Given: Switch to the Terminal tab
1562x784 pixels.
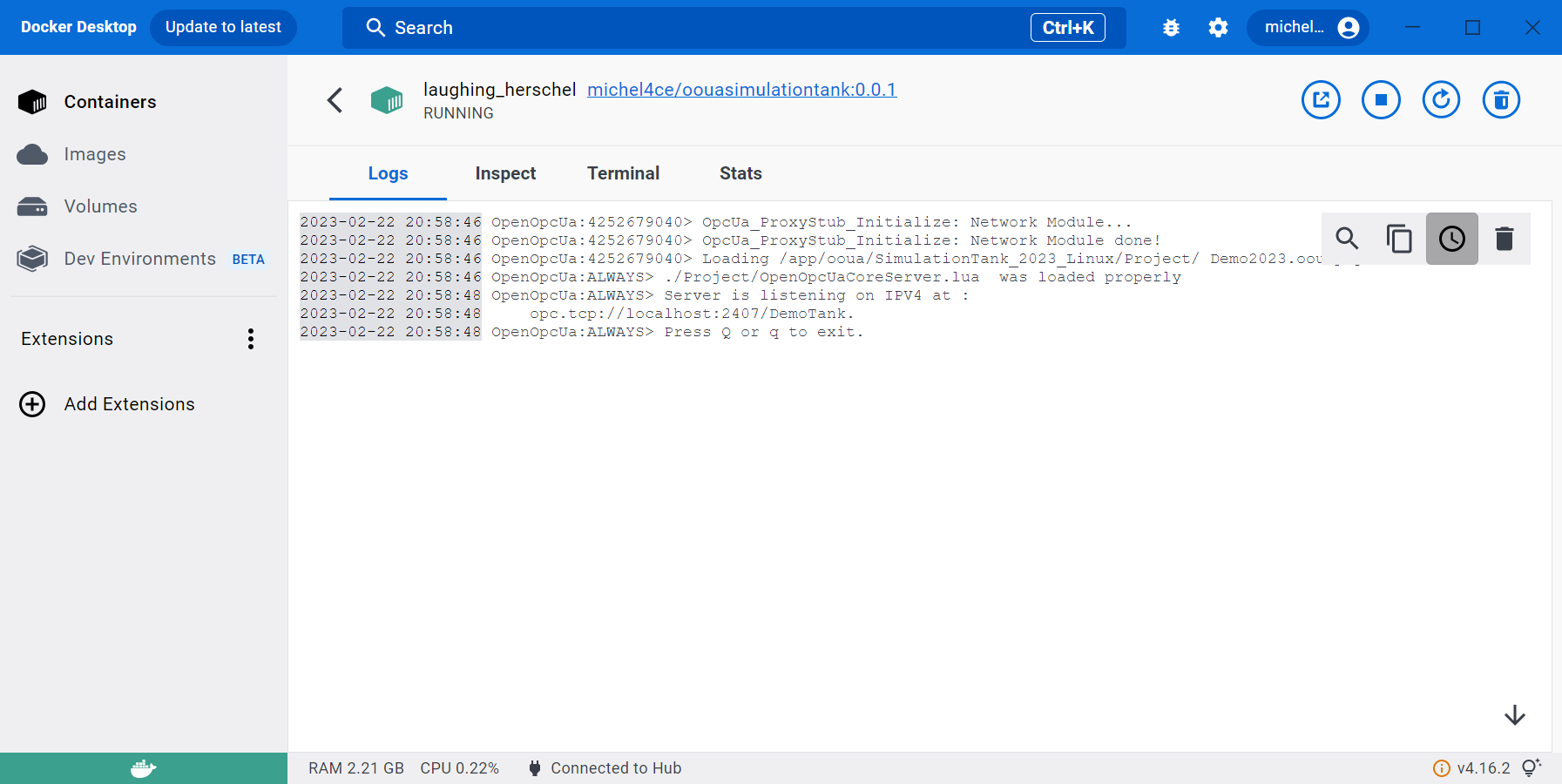Looking at the screenshot, I should 623,173.
